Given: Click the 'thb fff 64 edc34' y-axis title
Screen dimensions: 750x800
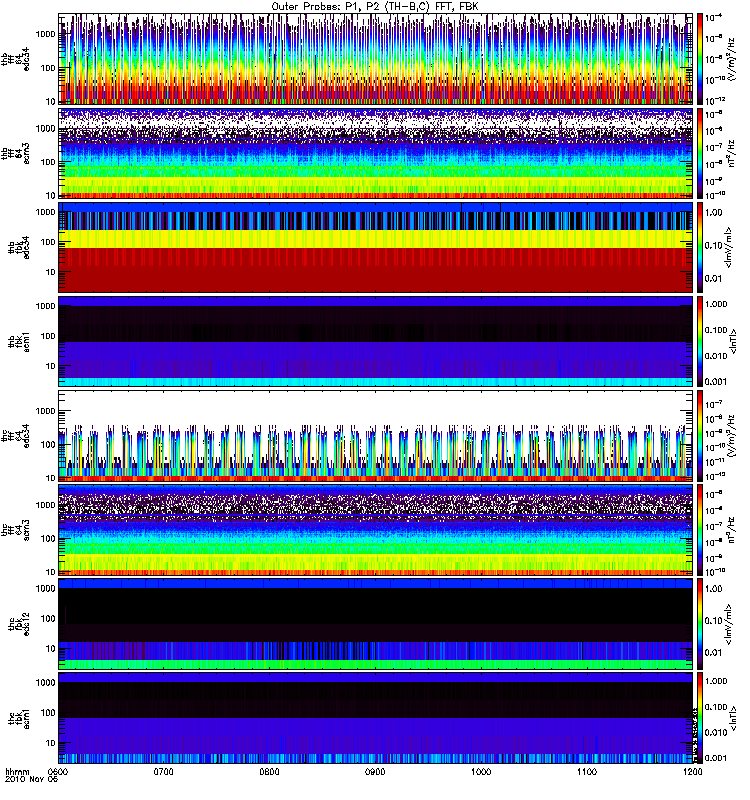Looking at the screenshot, I should [x=16, y=59].
